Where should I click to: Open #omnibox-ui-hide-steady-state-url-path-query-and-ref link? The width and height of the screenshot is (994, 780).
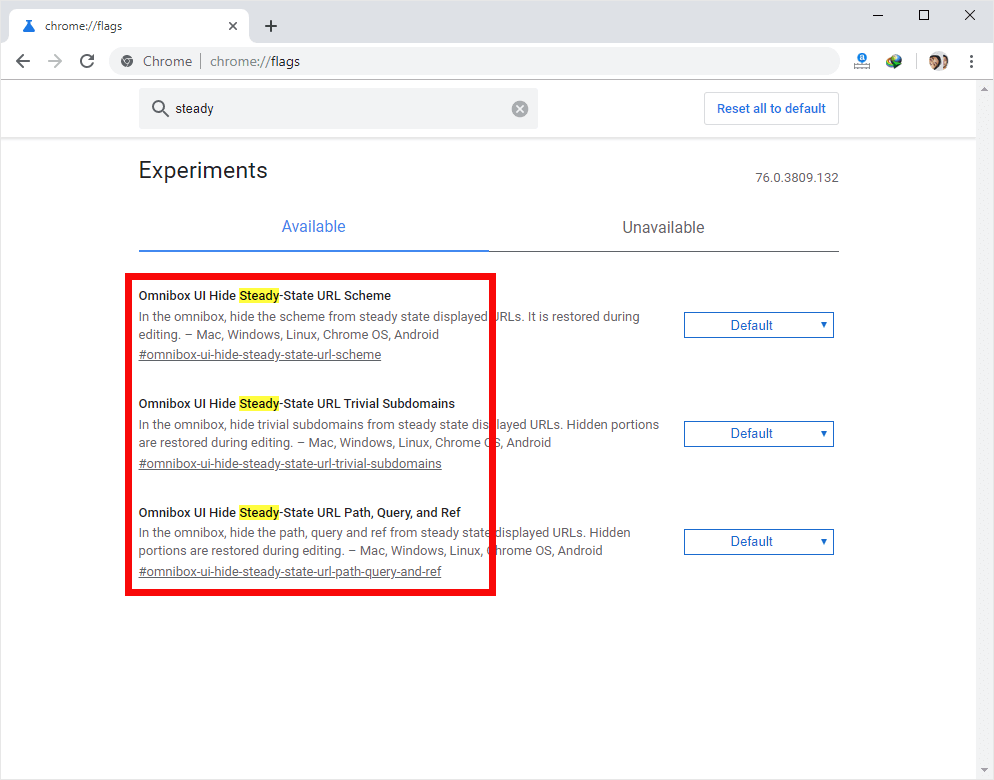click(290, 571)
